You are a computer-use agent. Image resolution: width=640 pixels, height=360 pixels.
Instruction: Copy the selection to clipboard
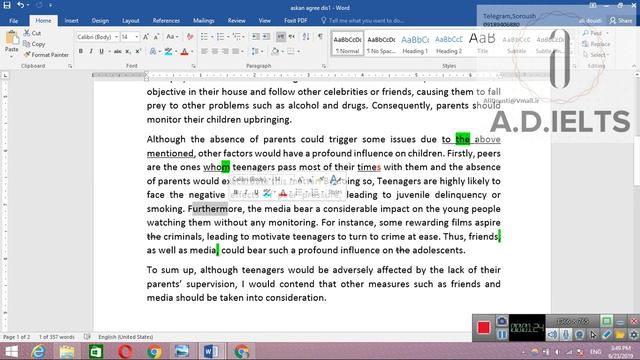tap(34, 44)
